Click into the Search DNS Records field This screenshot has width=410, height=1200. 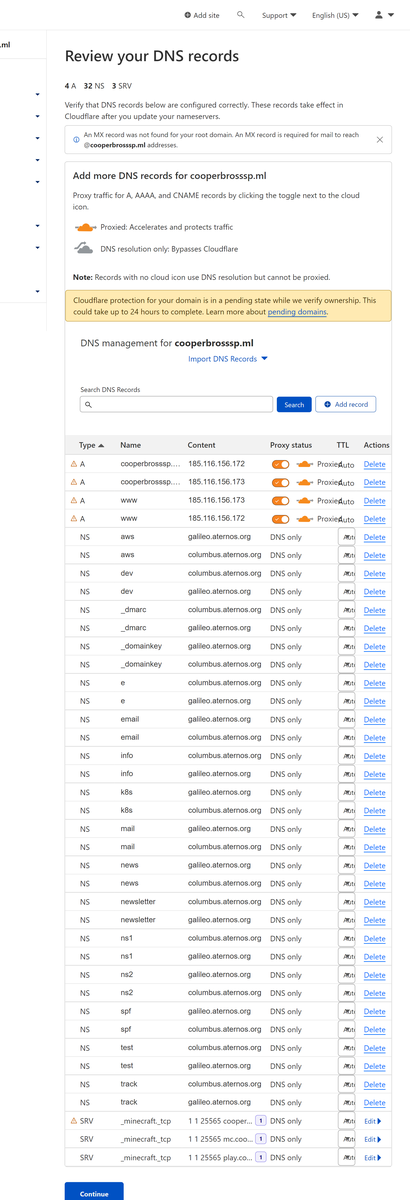tap(176, 404)
